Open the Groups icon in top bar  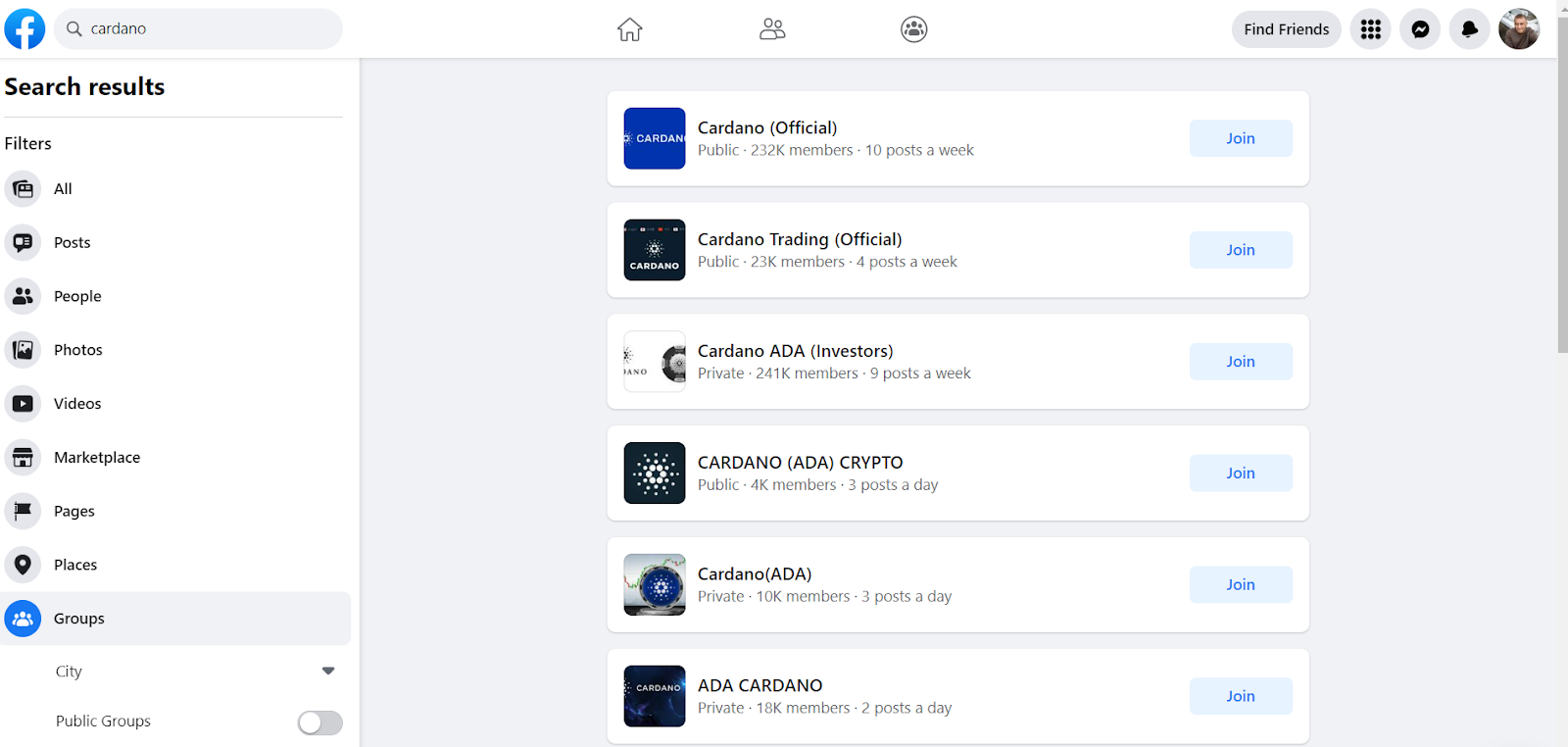point(914,29)
